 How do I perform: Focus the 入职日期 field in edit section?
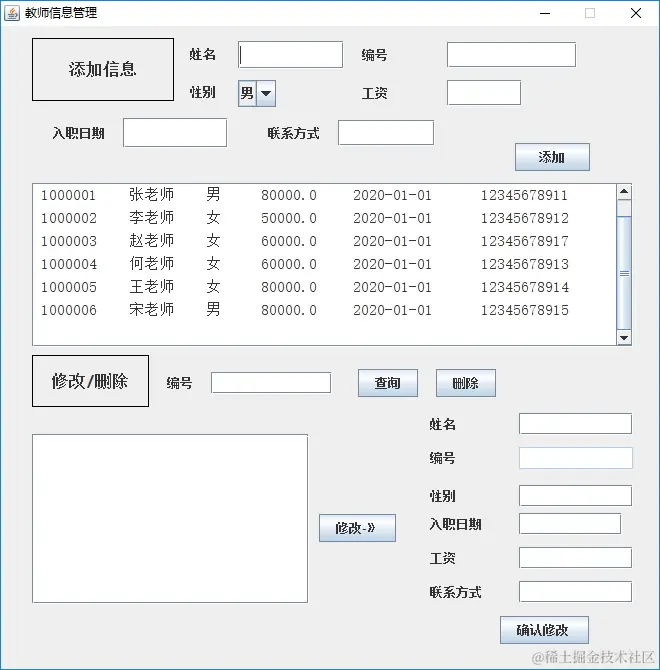[x=570, y=523]
